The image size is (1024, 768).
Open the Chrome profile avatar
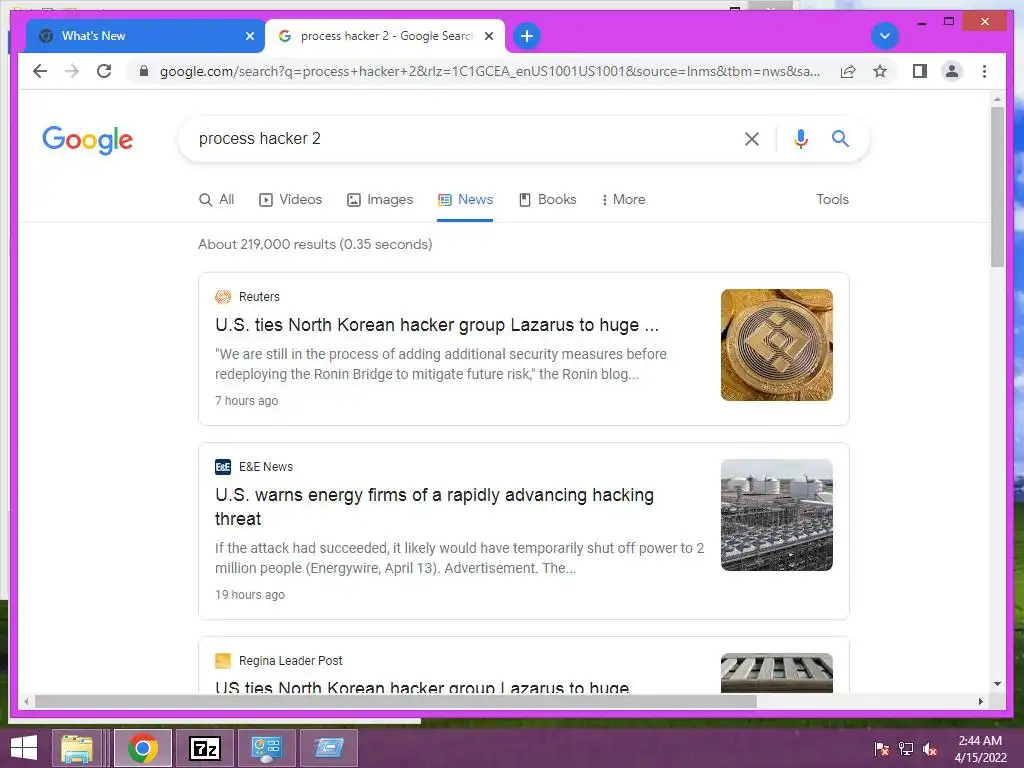coord(952,71)
